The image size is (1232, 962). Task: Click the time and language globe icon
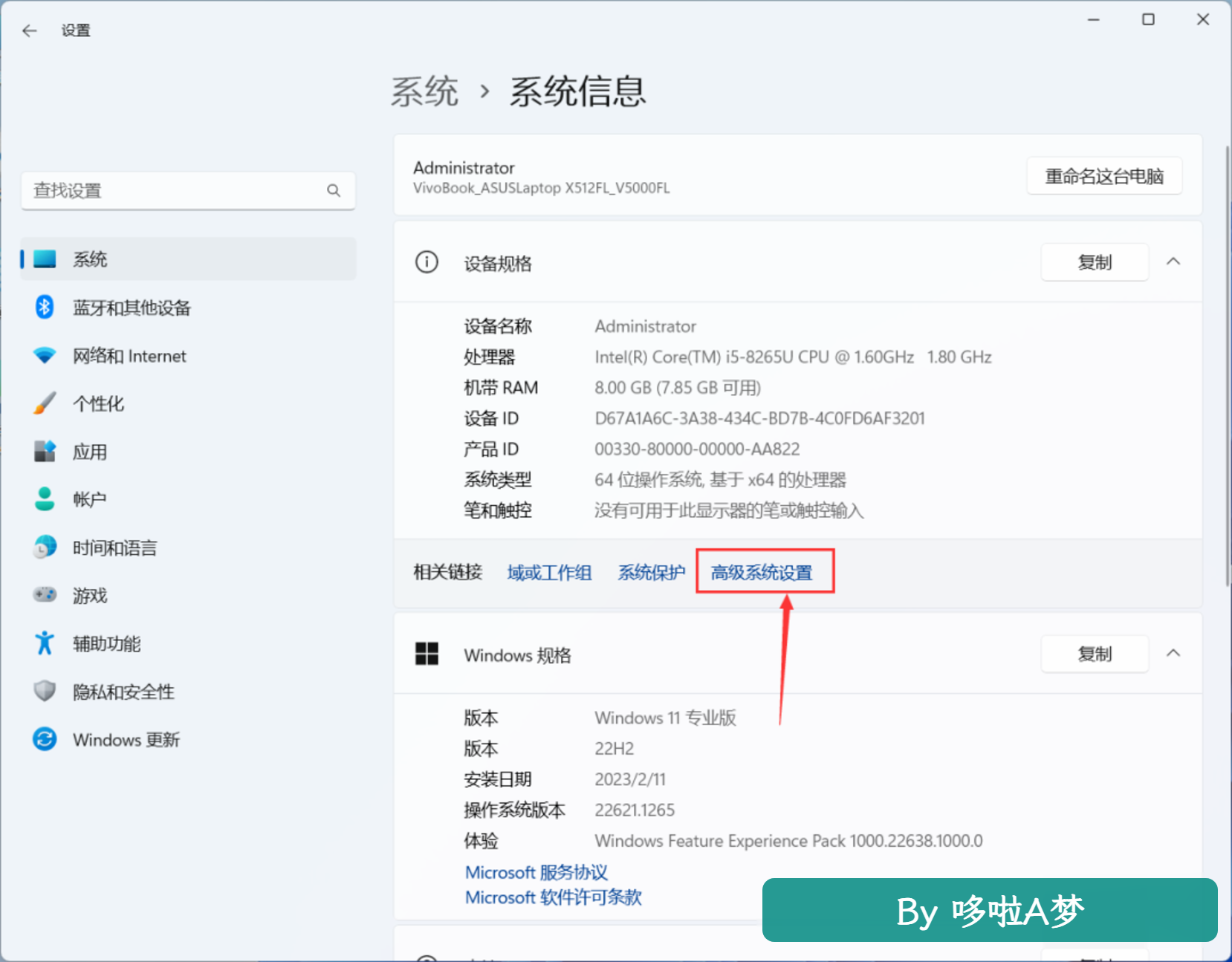point(45,547)
